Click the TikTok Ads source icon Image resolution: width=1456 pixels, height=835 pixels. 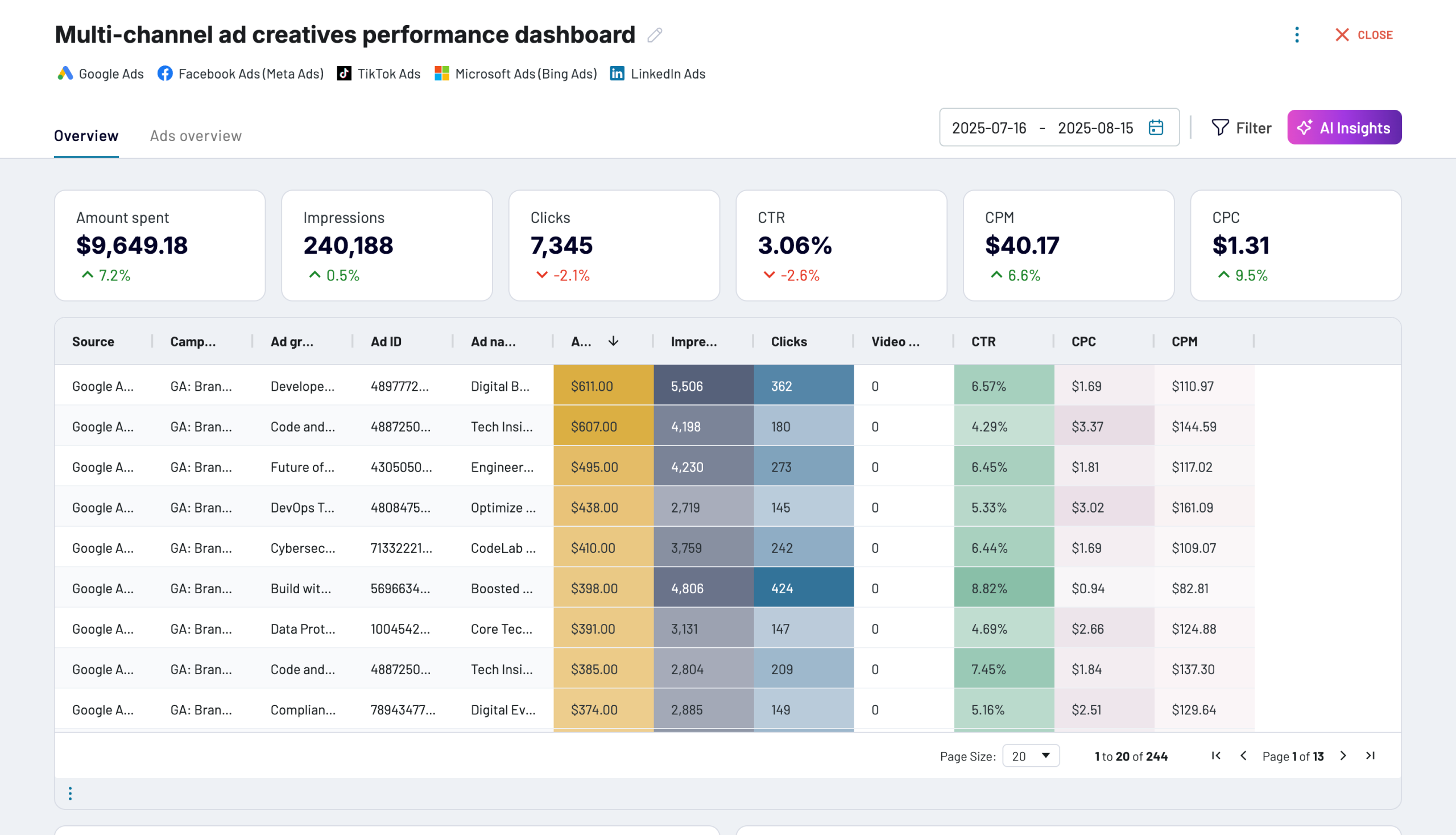[344, 73]
